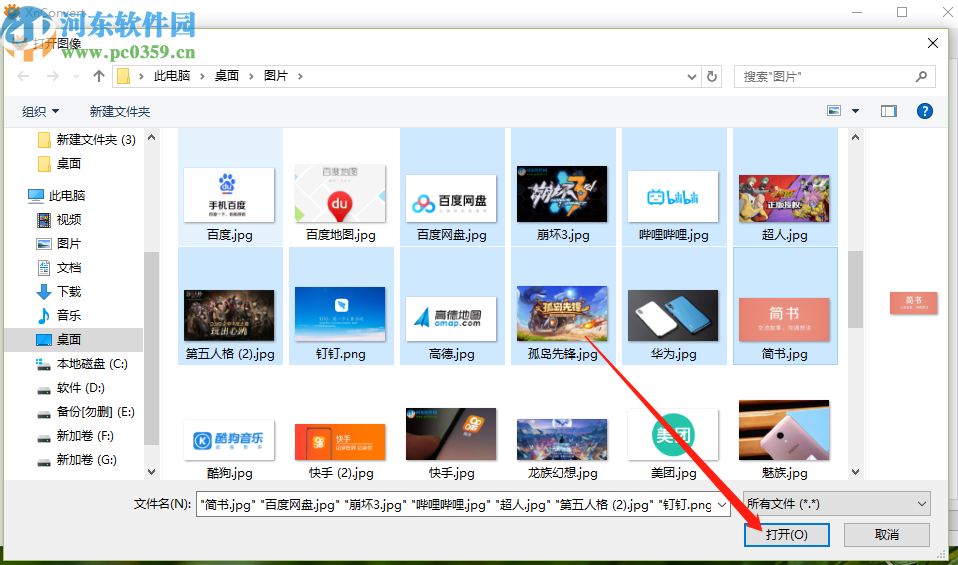Select the 快手.jpg thumbnail

point(452,435)
